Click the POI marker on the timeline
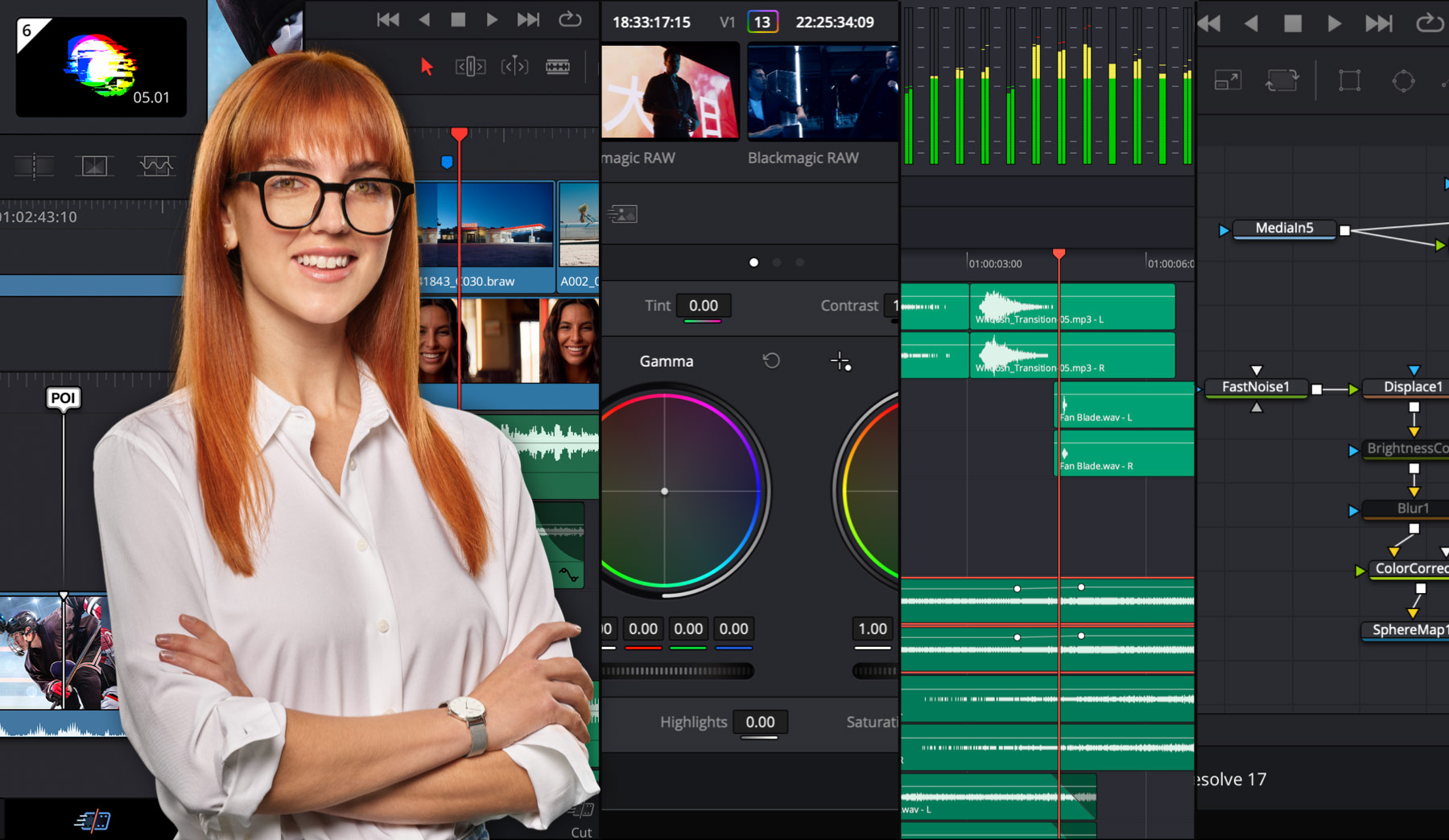This screenshot has height=840, width=1449. [64, 397]
